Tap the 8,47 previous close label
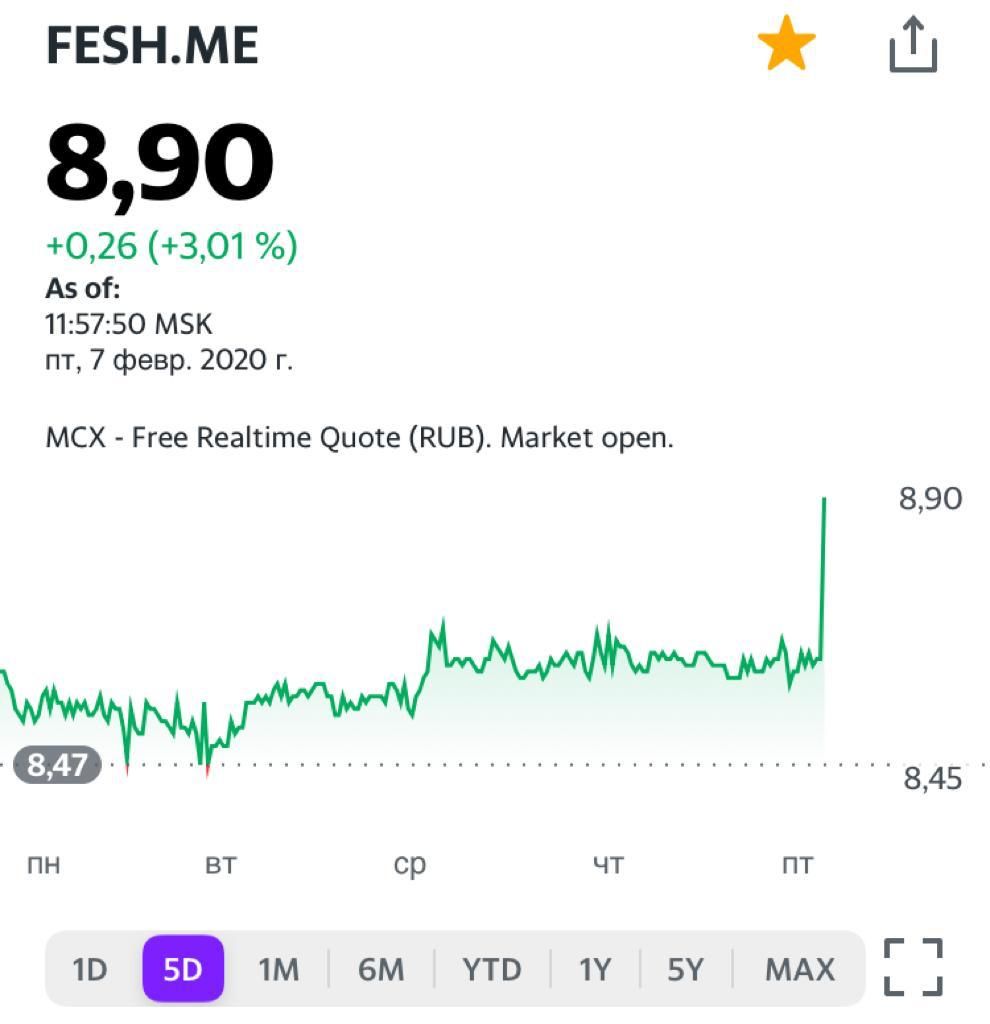The height and width of the screenshot is (1024, 990). click(57, 764)
